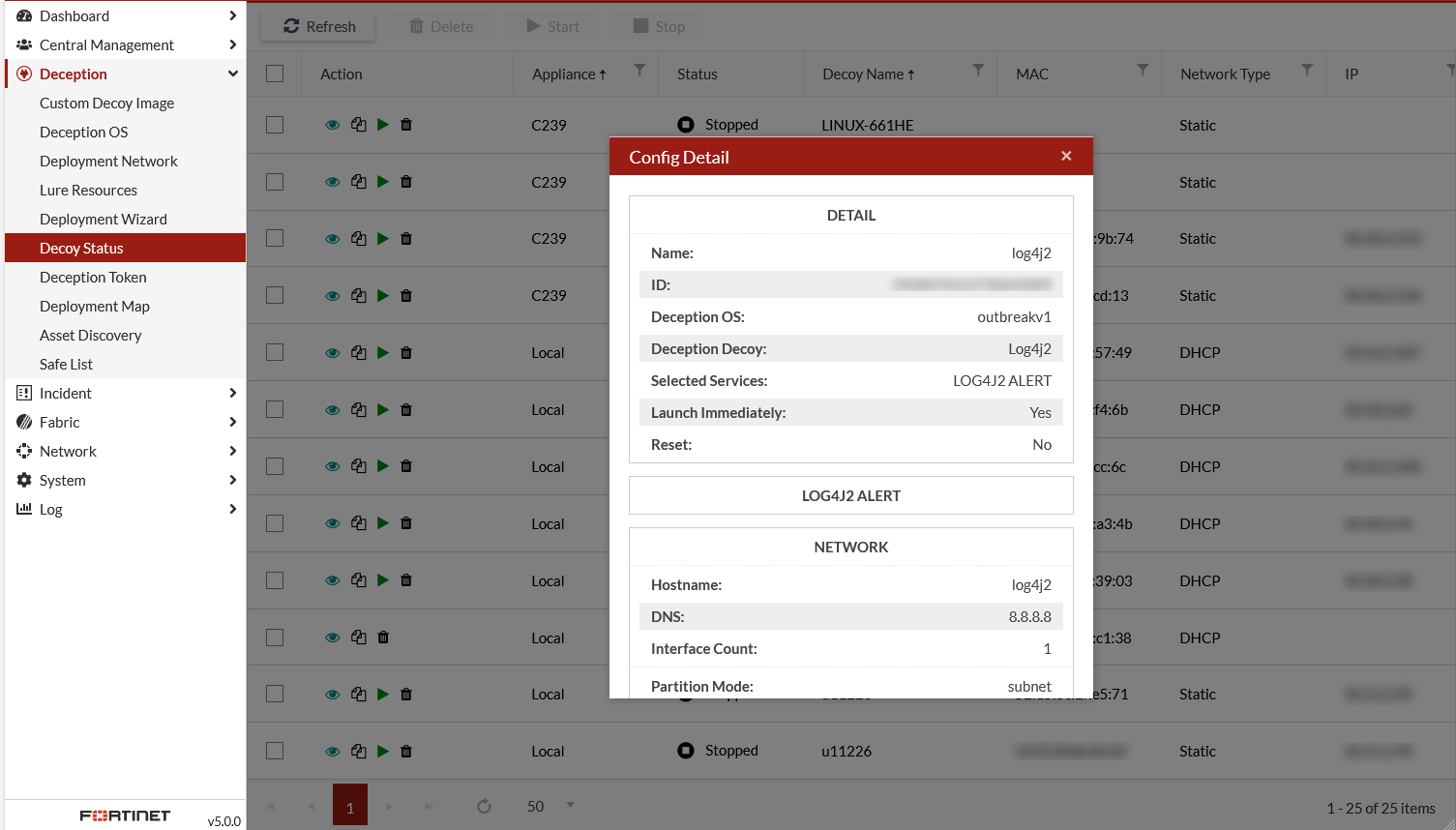Viewport: 1456px width, 830px height.
Task: Start the decoy in the LINUX-661HE row
Action: [383, 125]
